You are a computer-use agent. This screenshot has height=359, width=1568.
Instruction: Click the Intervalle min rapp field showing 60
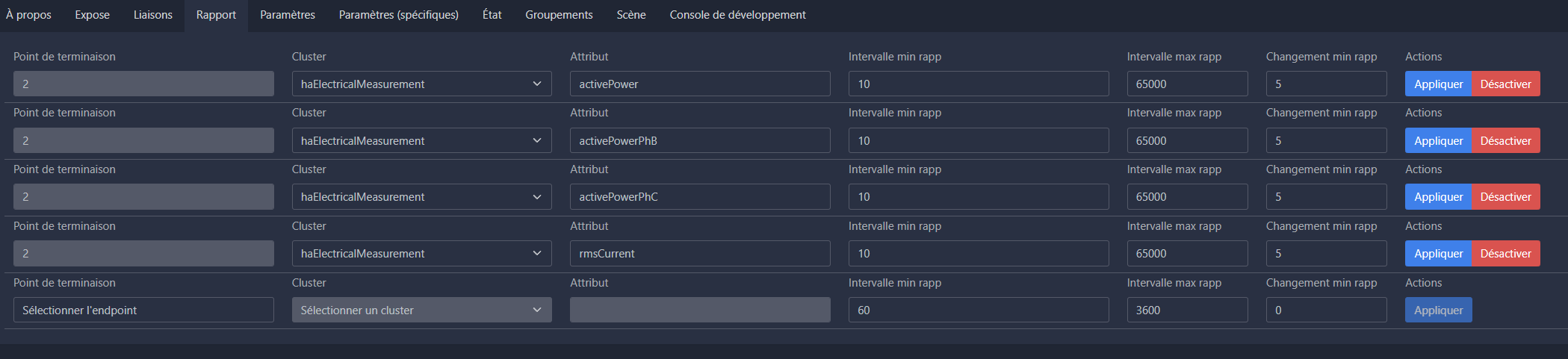tap(978, 310)
